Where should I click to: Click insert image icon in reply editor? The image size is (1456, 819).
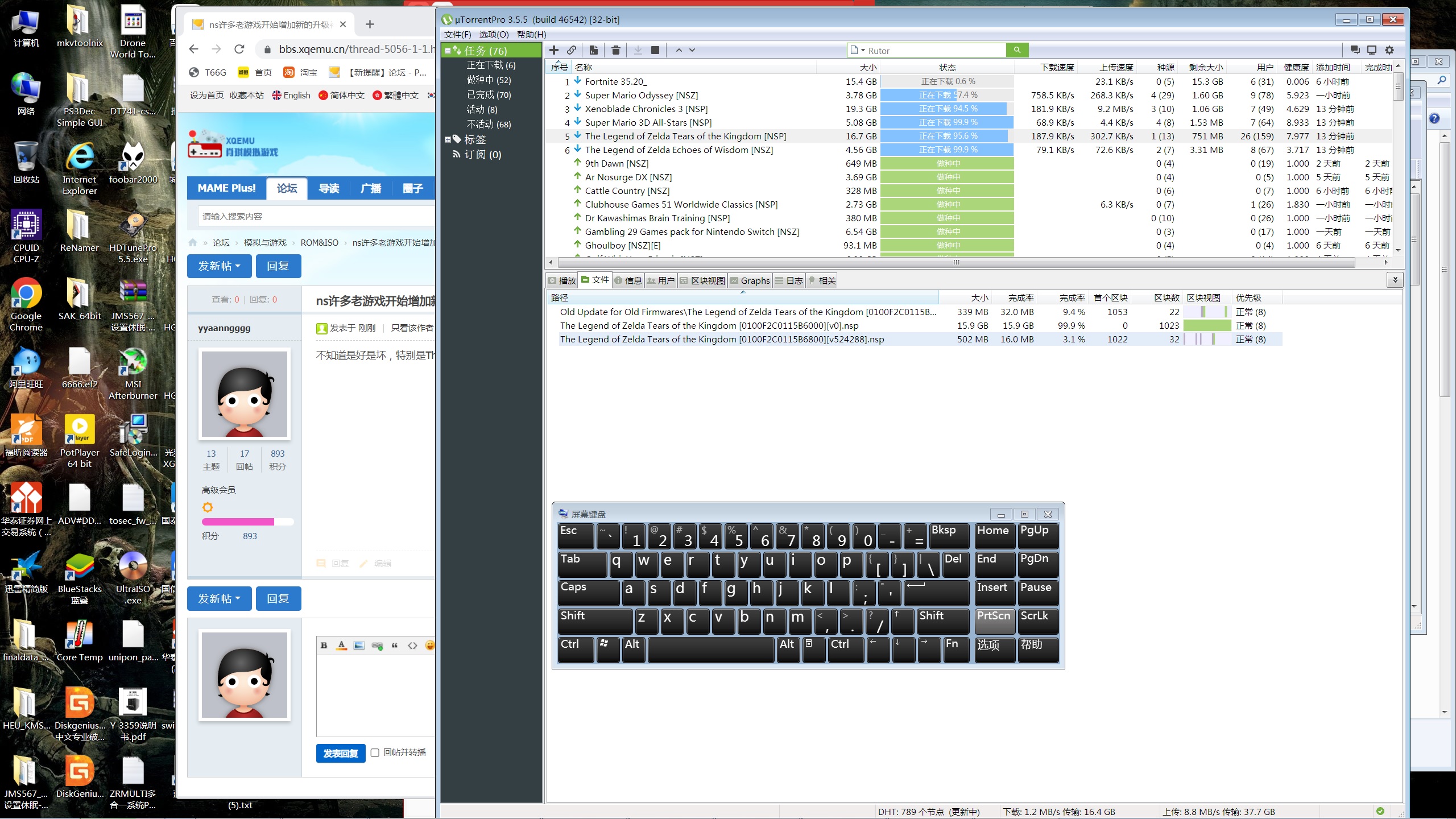[x=359, y=645]
